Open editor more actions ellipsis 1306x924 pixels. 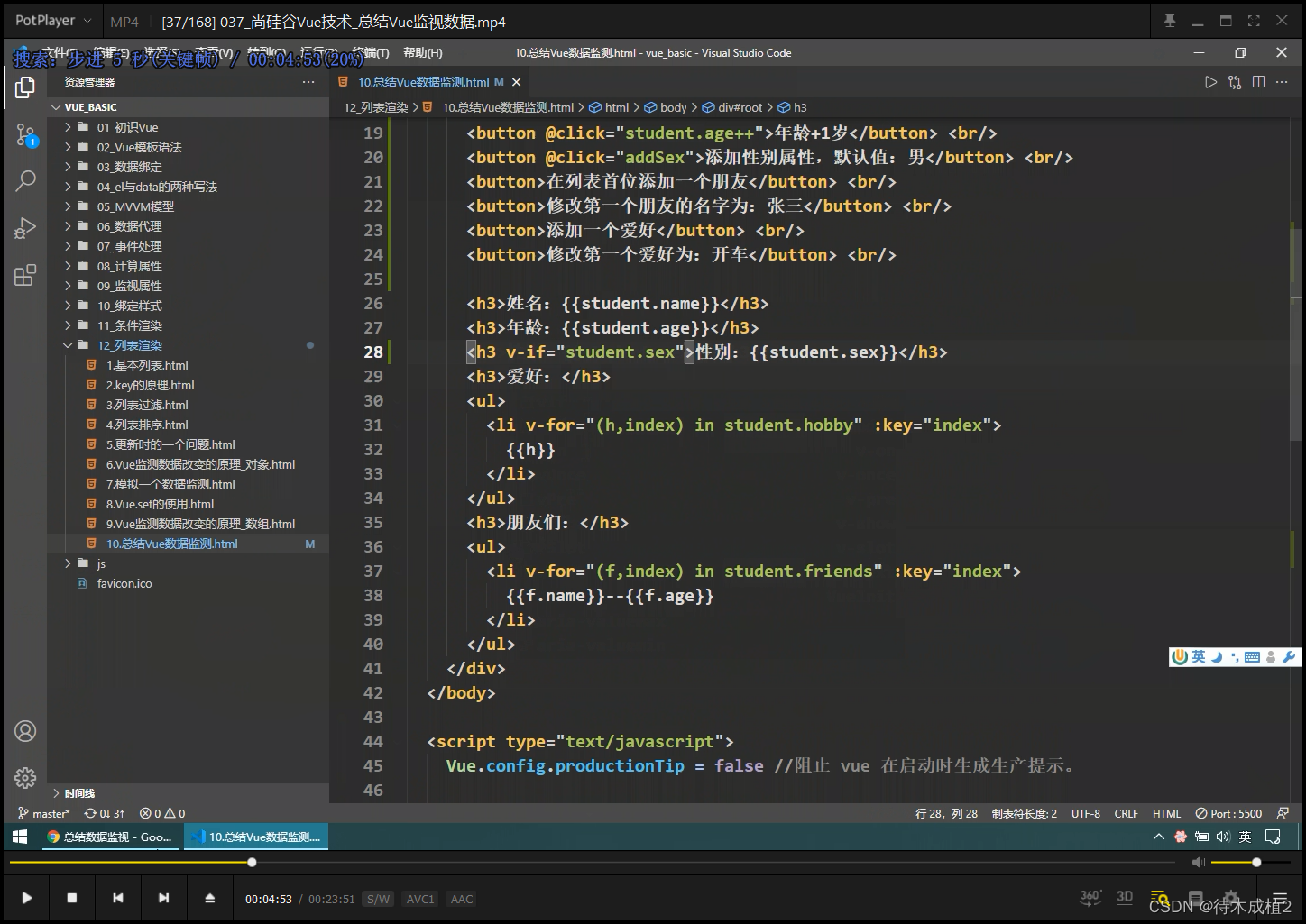tap(1283, 82)
